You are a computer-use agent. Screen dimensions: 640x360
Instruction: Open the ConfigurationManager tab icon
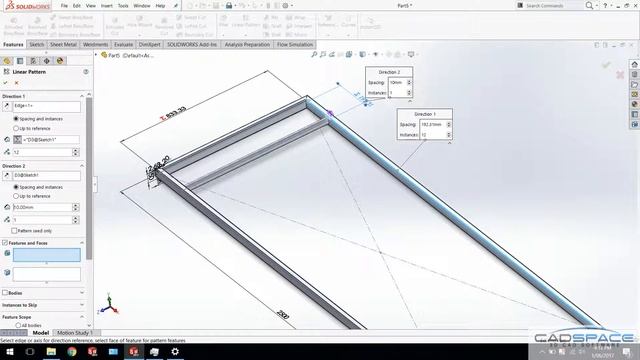tap(33, 61)
